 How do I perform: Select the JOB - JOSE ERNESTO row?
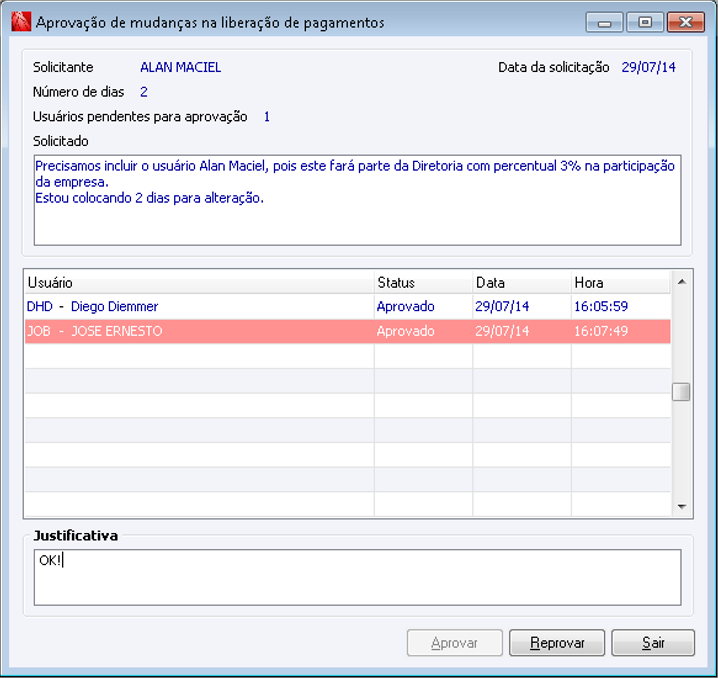tap(348, 331)
